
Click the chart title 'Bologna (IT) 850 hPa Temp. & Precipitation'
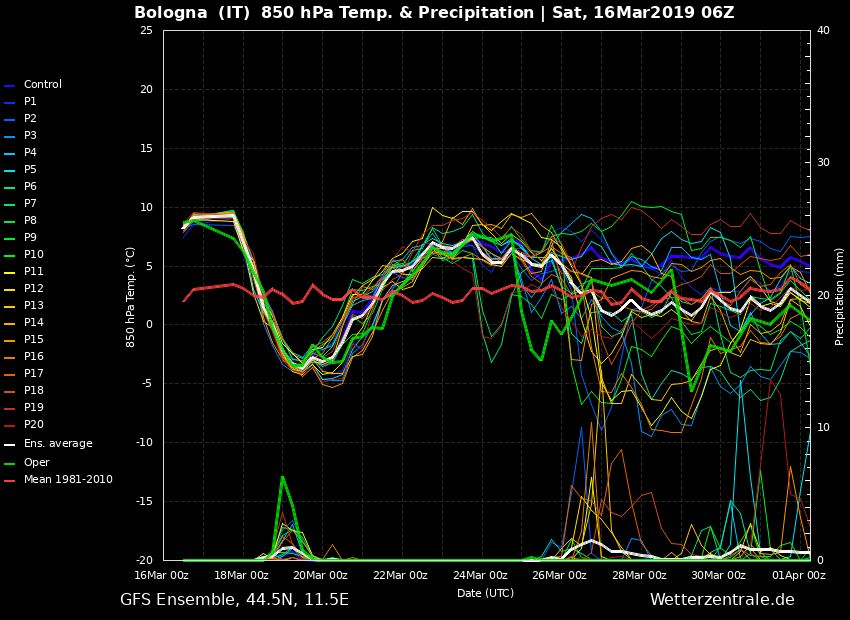334,12
